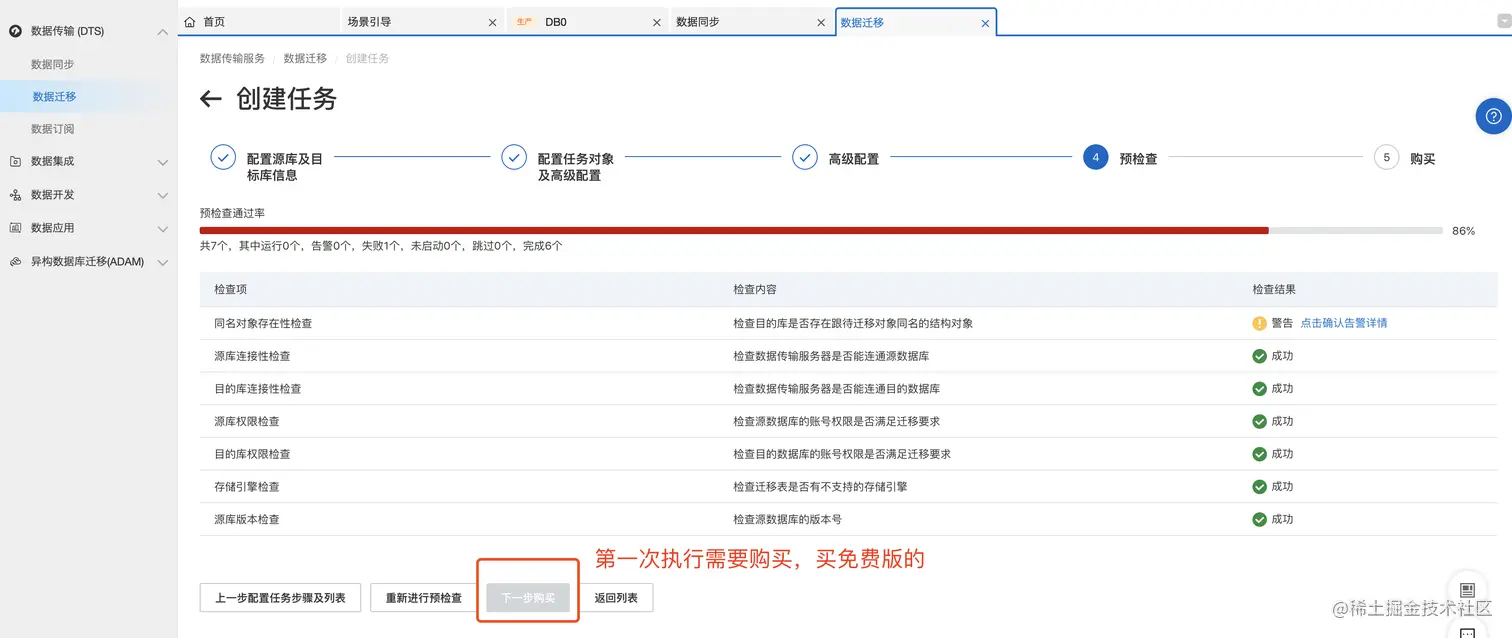This screenshot has width=1512, height=638.
Task: Click step 2 check circle 配置任务对象及高级配置
Action: pos(514,158)
